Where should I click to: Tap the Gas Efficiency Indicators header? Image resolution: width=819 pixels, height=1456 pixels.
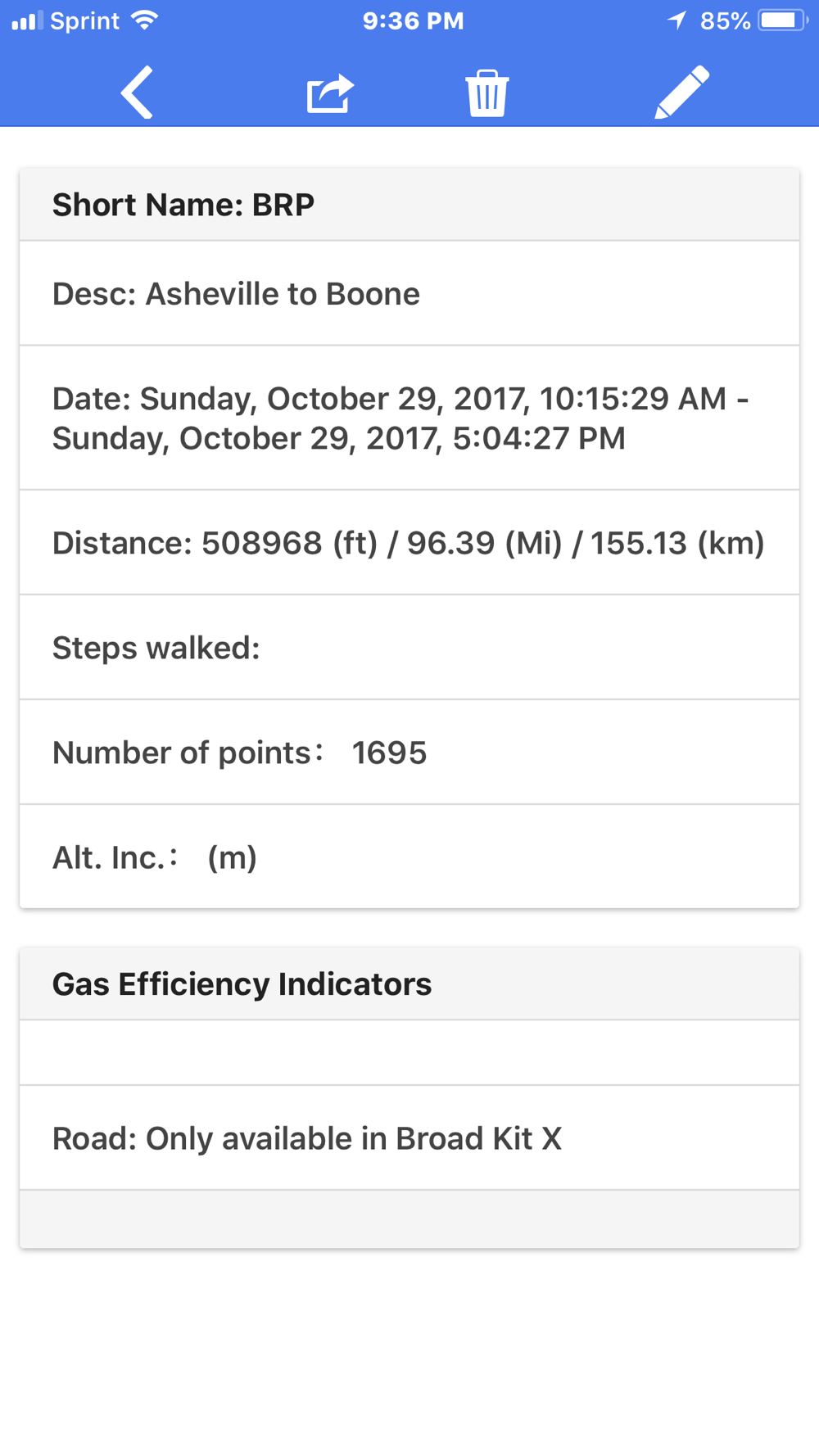[409, 983]
